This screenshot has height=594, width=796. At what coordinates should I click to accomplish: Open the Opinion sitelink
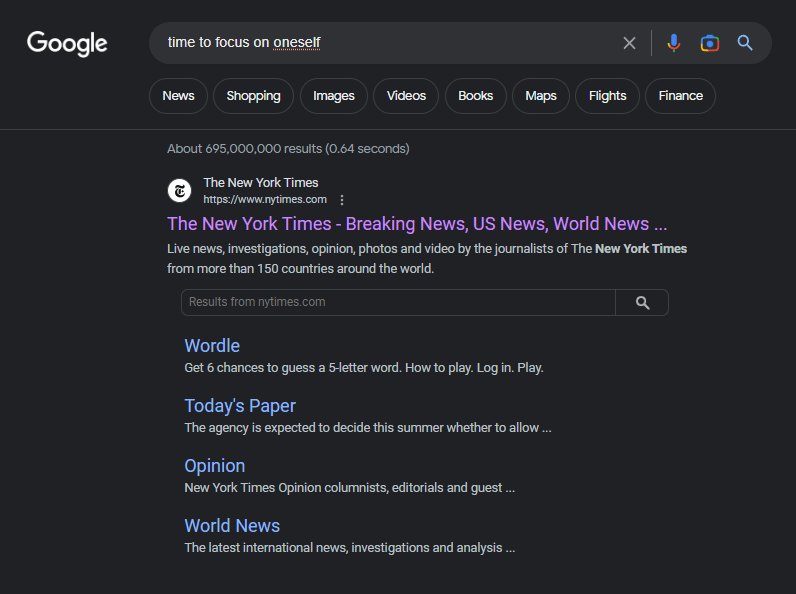214,466
